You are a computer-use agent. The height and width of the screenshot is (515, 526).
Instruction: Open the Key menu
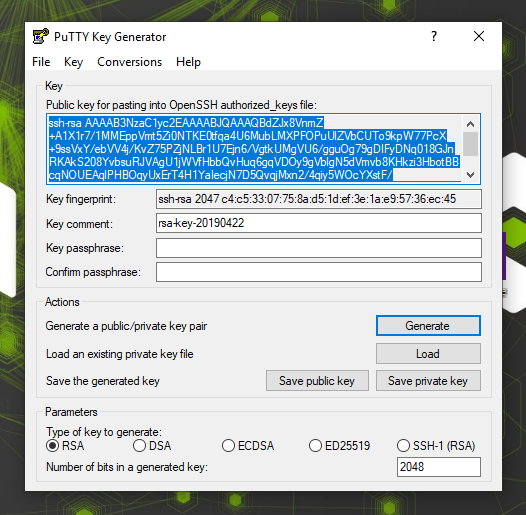73,62
